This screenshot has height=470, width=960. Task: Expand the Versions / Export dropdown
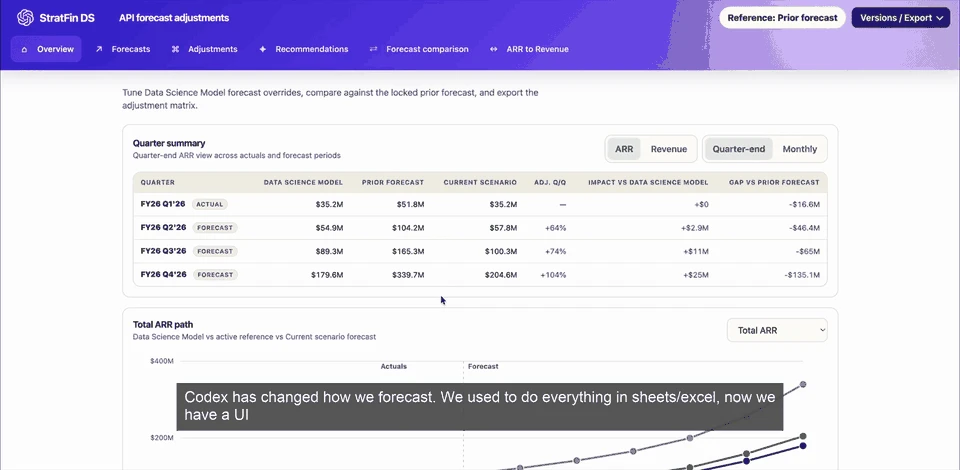point(902,18)
